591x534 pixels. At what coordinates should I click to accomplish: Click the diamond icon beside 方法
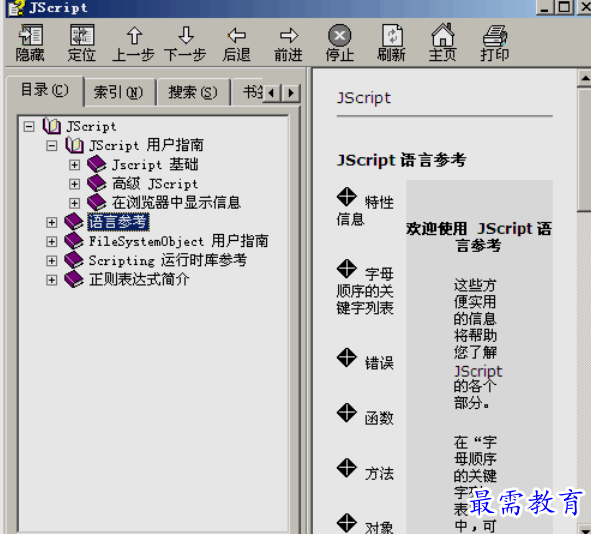tap(346, 468)
